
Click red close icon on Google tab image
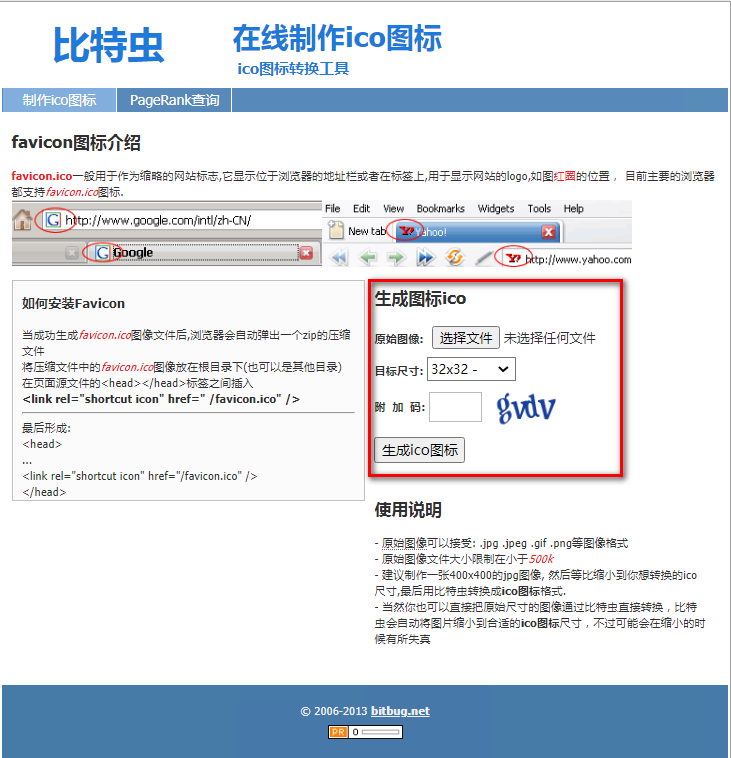pos(307,252)
